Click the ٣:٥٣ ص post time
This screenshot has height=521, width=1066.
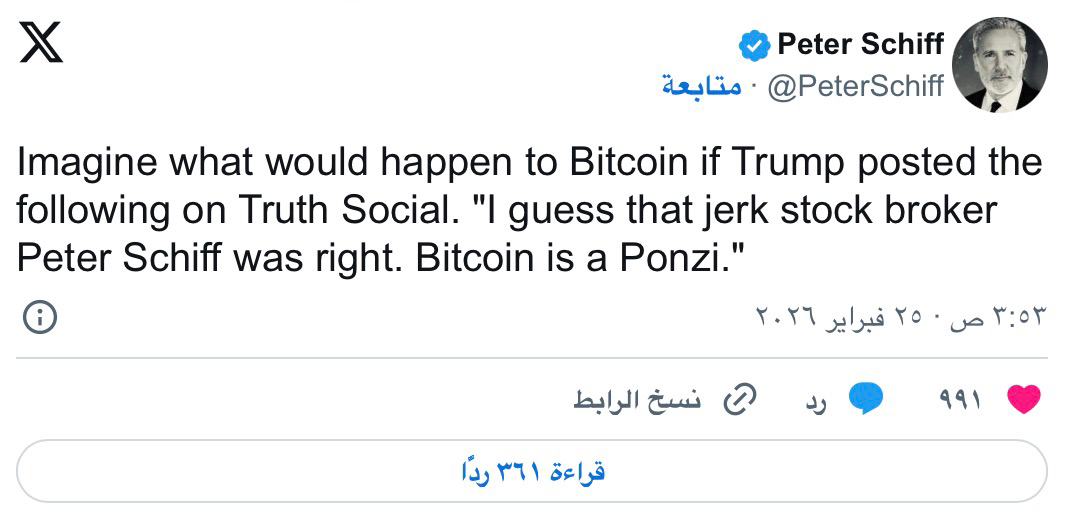(1003, 318)
